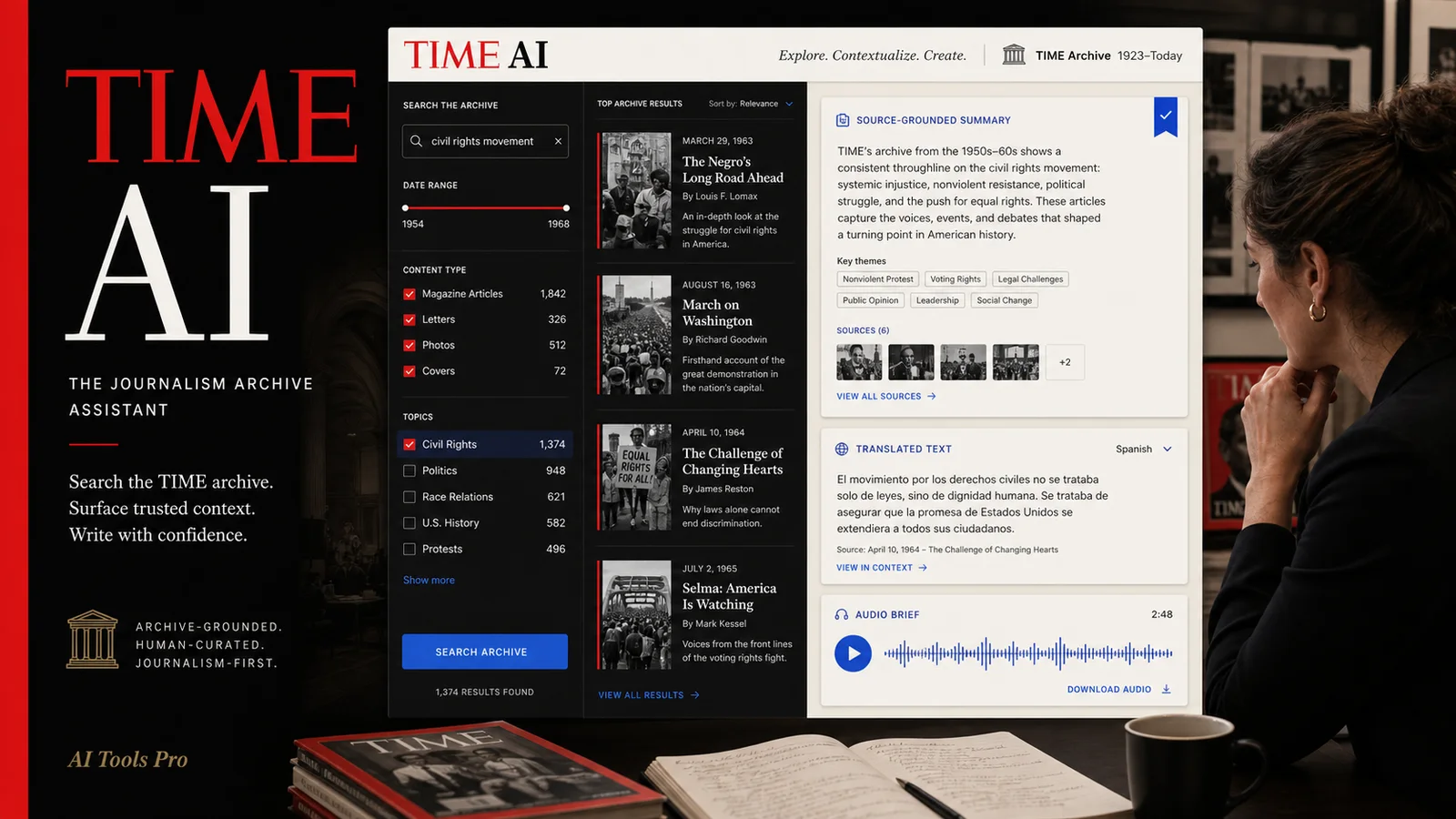Click the Long Road Ahead article photo
1456x819 pixels.
(636, 191)
